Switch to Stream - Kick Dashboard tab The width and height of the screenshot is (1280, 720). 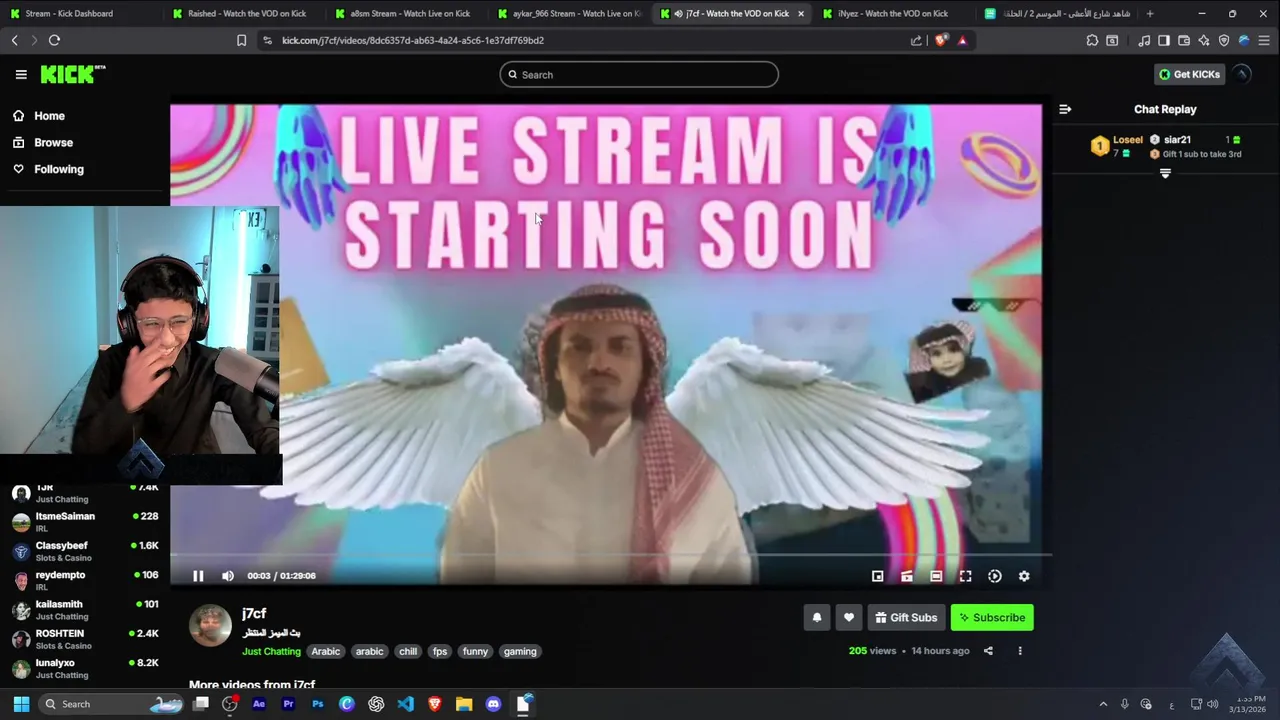(80, 13)
